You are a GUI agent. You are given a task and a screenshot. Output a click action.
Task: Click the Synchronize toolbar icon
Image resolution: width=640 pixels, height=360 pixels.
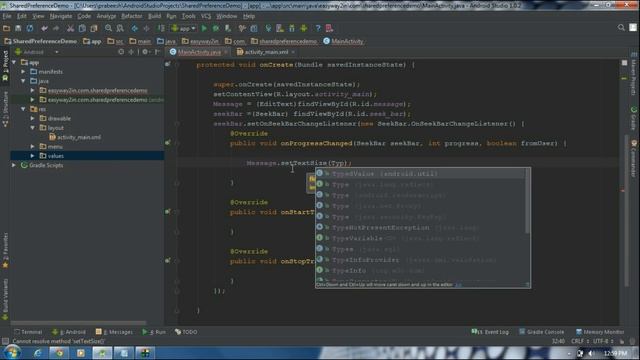click(x=30, y=28)
